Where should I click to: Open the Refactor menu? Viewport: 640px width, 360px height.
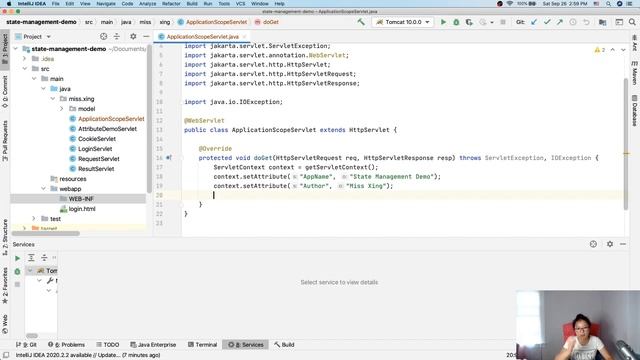tap(171, 4)
